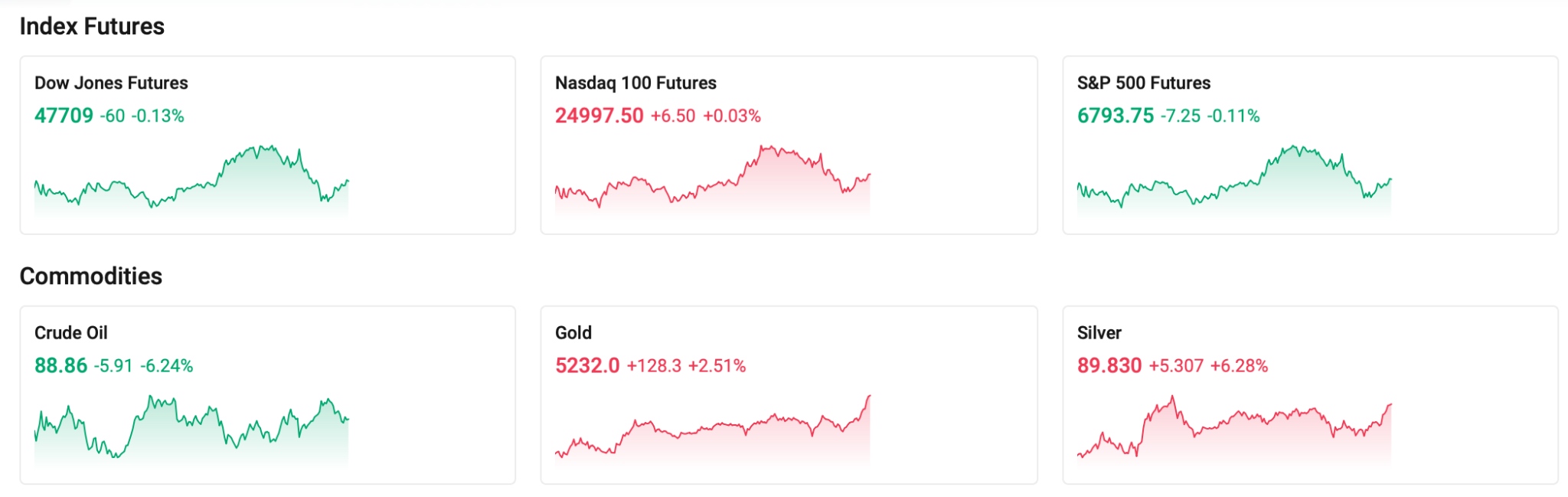Click the Index Futures section heading
1568x497 pixels.
93,25
